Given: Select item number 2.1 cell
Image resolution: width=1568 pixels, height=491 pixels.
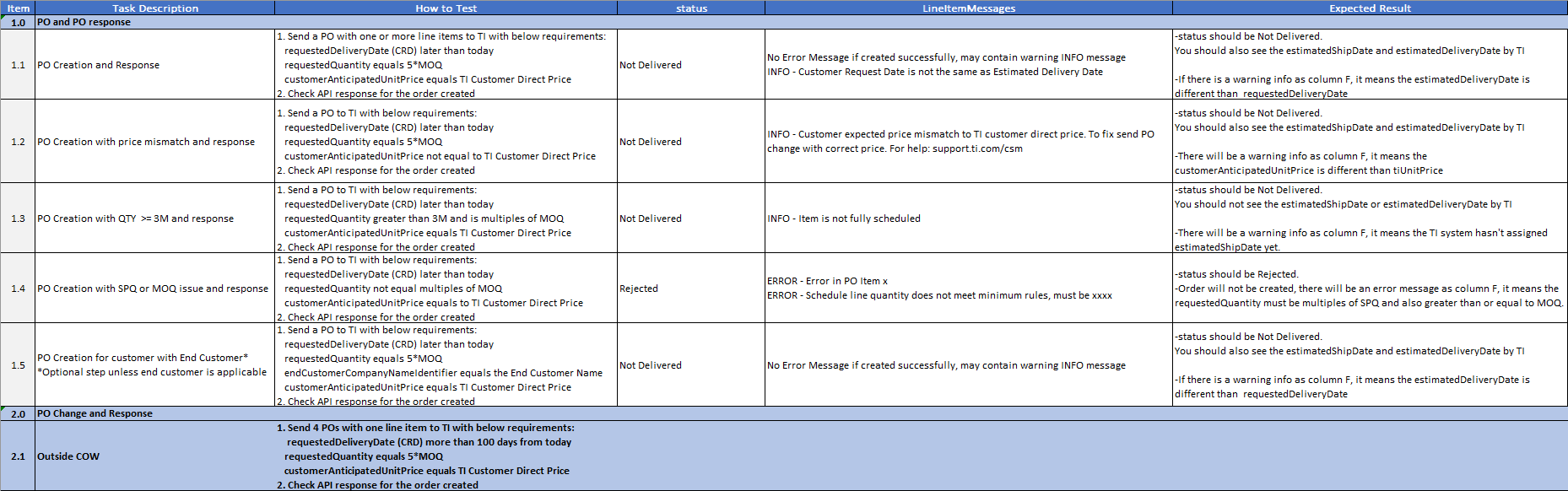Looking at the screenshot, I should point(18,456).
